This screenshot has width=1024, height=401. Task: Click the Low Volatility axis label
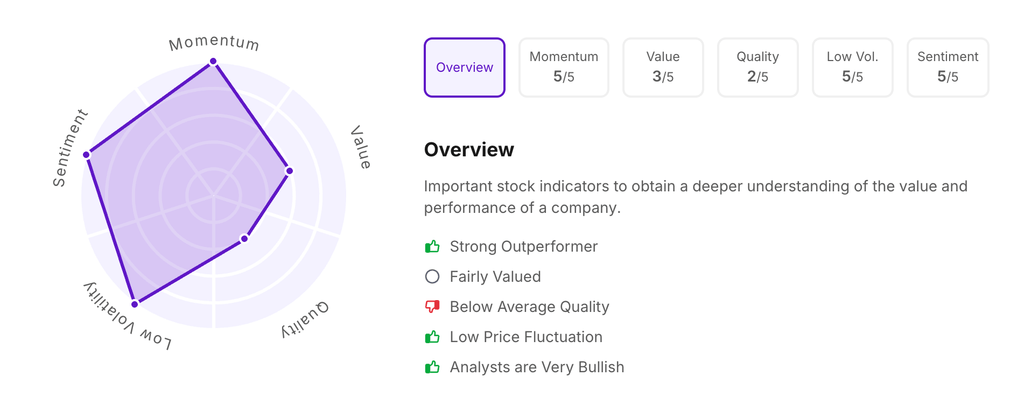(127, 318)
